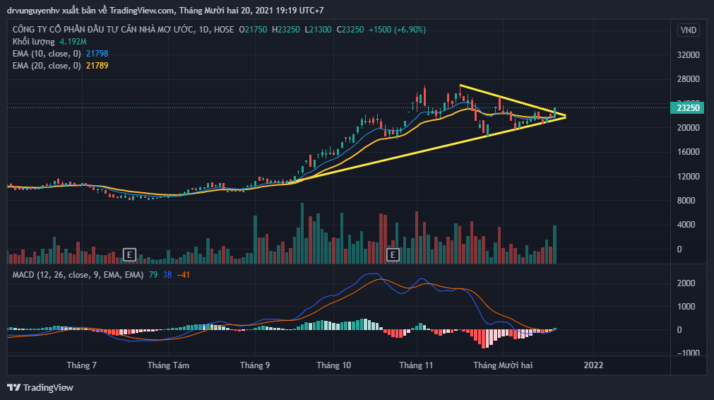This screenshot has height=400, width=714.
Task: Click the VND currency button
Action: pos(688,30)
